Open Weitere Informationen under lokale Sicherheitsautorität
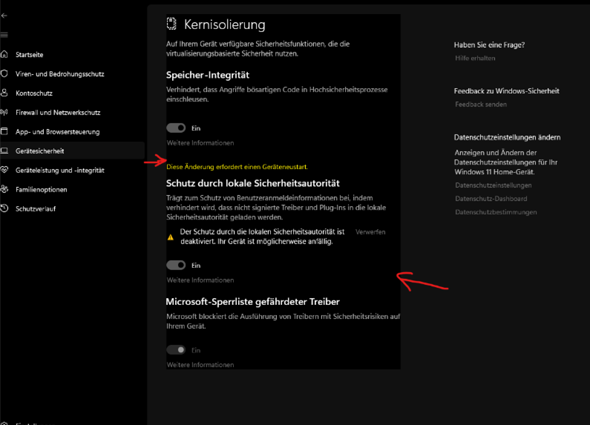This screenshot has height=425, width=590. click(200, 280)
